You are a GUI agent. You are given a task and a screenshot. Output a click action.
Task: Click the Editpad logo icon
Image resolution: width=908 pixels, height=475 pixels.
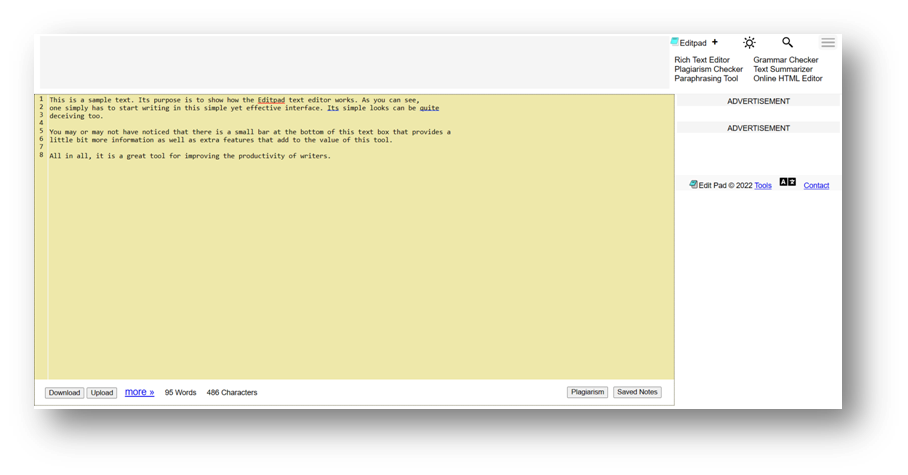coord(675,42)
